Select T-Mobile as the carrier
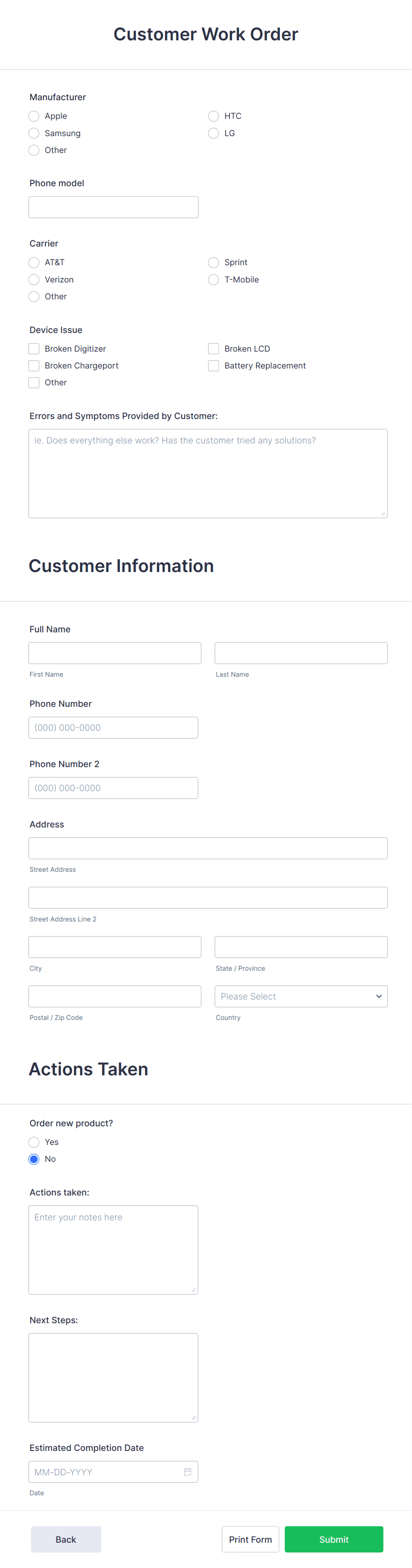 coord(214,279)
